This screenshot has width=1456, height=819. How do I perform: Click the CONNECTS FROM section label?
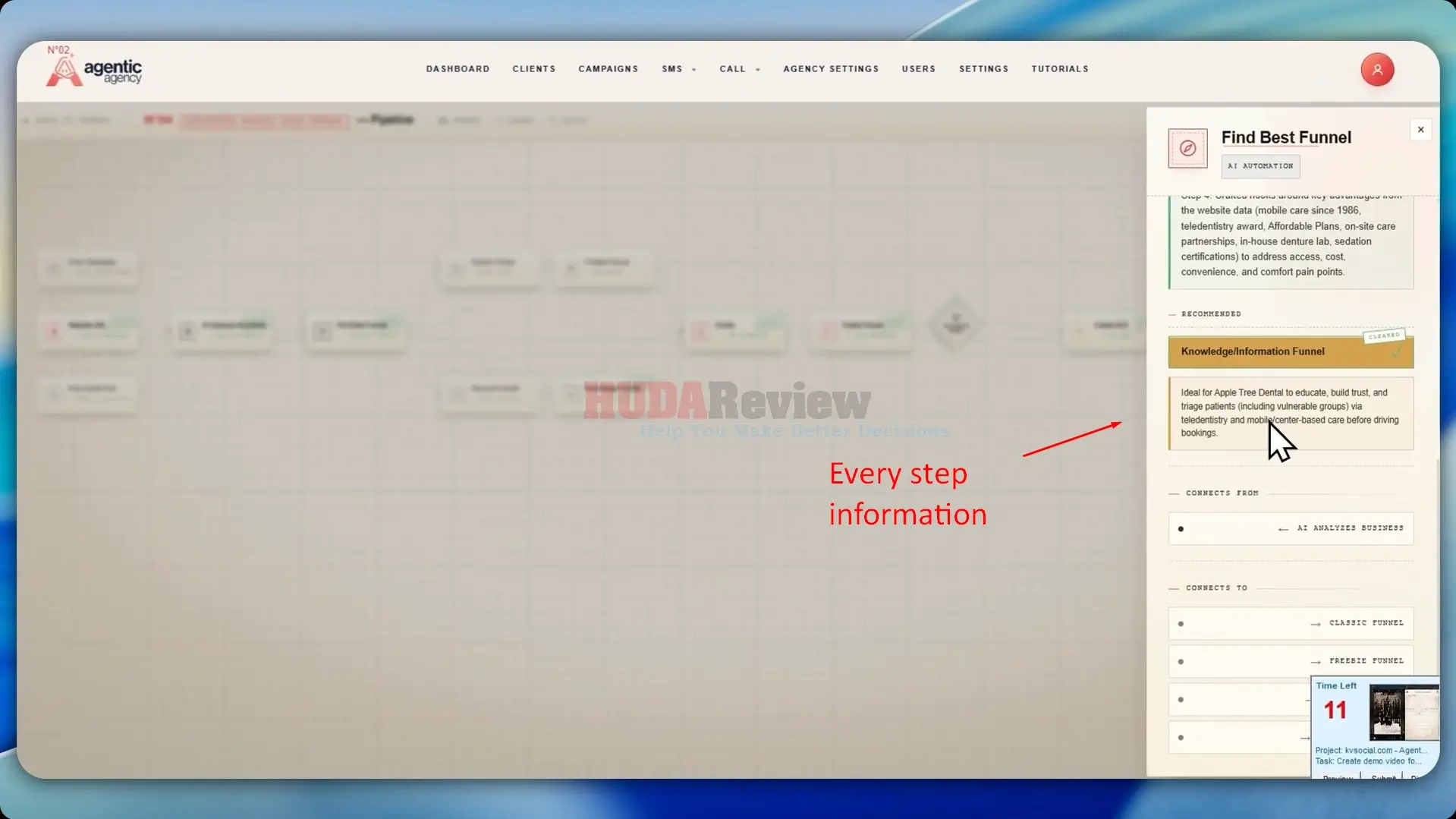pyautogui.click(x=1222, y=493)
